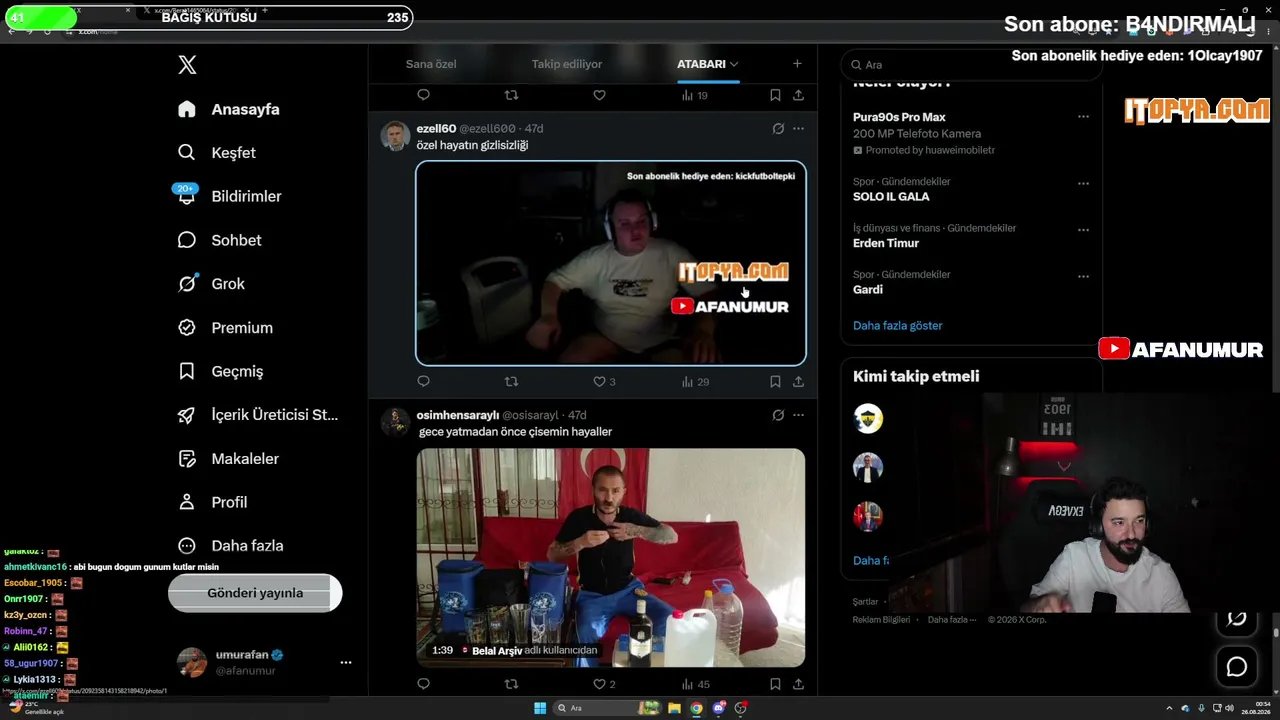Viewport: 1280px width, 720px height.
Task: Expand Daha fazla in the left sidebar
Action: tap(230, 546)
